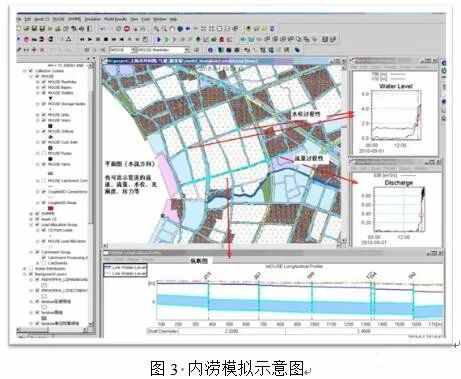This screenshot has height=379, width=461.
Task: Click the rewind animation button
Action: click(x=82, y=39)
